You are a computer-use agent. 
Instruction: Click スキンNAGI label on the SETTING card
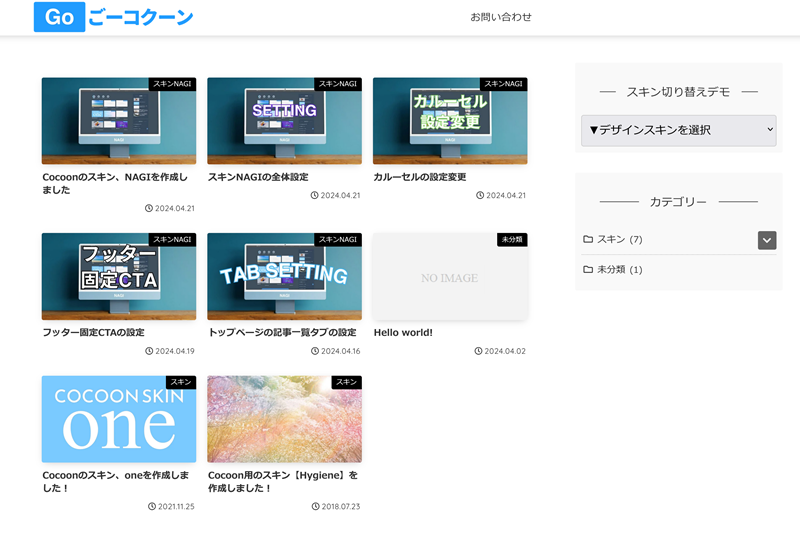pyautogui.click(x=338, y=84)
